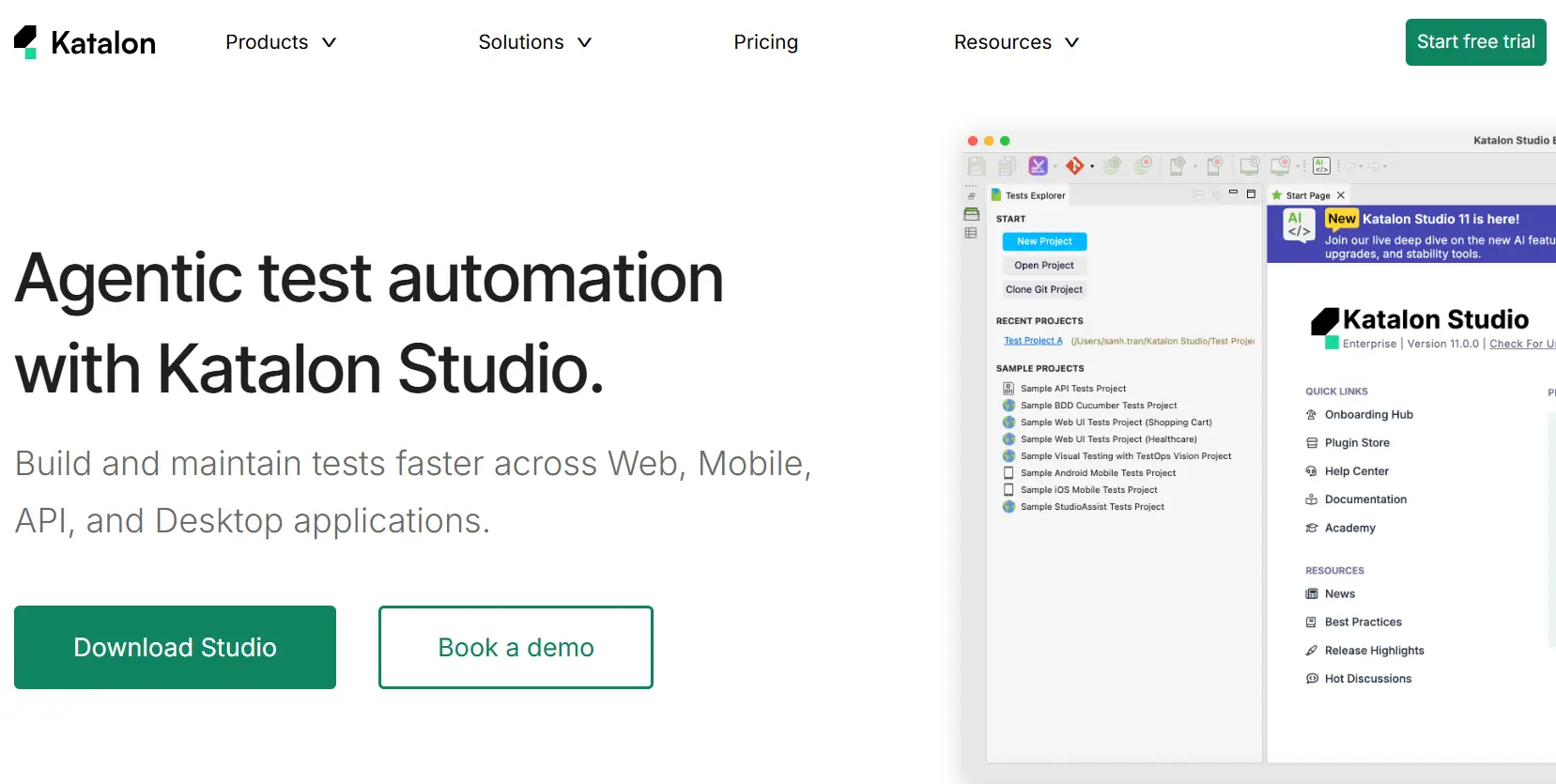The width and height of the screenshot is (1556, 784).
Task: Click the Plugin Store icon in Quick Links
Action: pos(1312,443)
